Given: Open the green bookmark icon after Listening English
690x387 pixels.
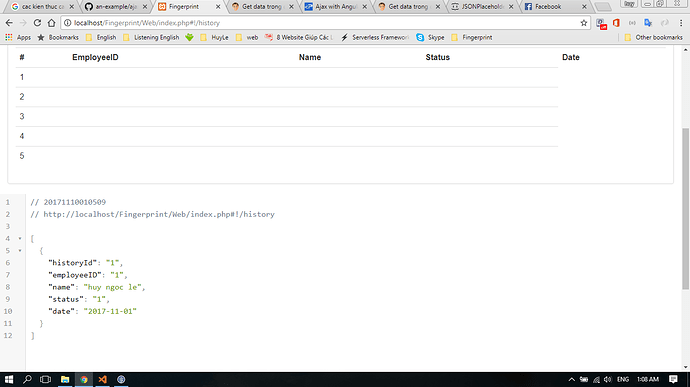Looking at the screenshot, I should click(189, 37).
